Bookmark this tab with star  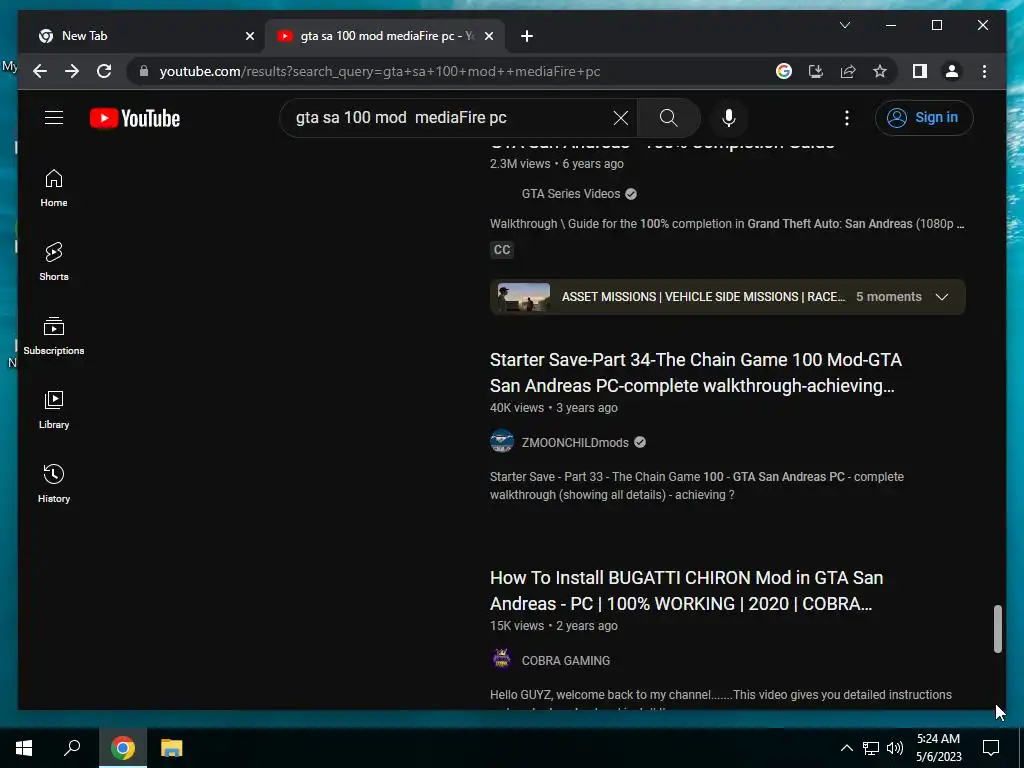880,71
